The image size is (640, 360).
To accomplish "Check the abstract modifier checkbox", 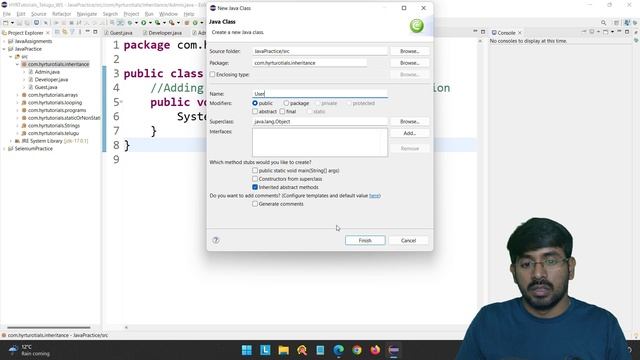I will tap(255, 111).
